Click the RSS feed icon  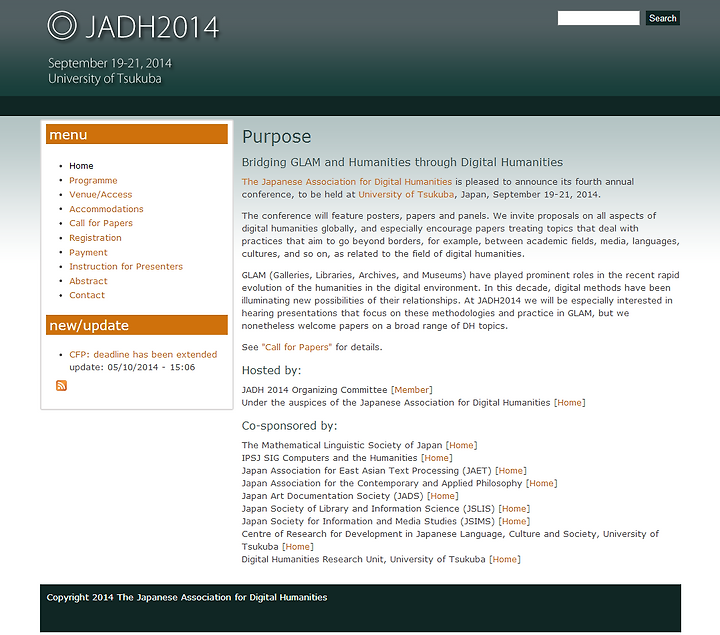click(61, 386)
